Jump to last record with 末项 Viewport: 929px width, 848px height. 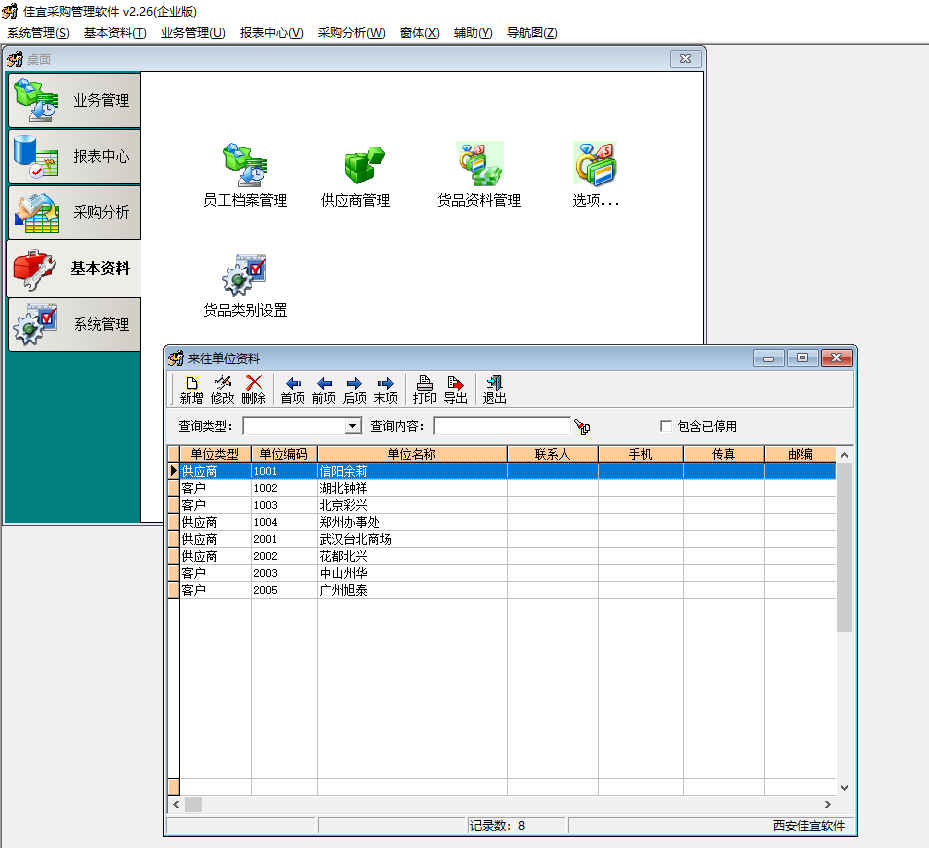[x=386, y=390]
